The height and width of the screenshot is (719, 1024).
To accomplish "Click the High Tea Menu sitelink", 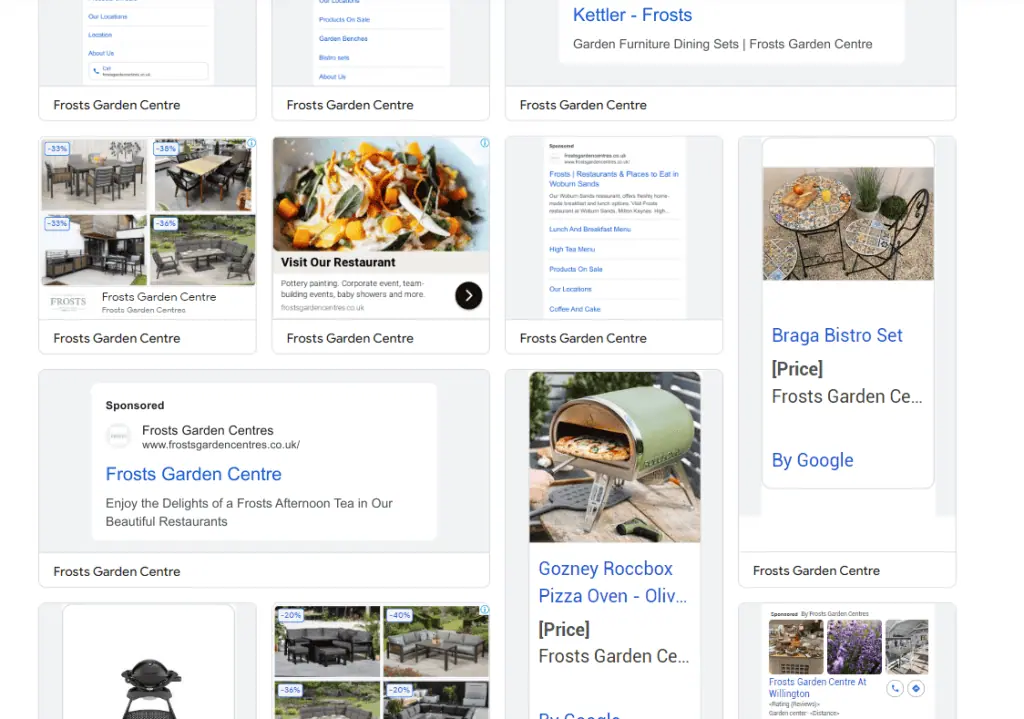I will [x=571, y=249].
